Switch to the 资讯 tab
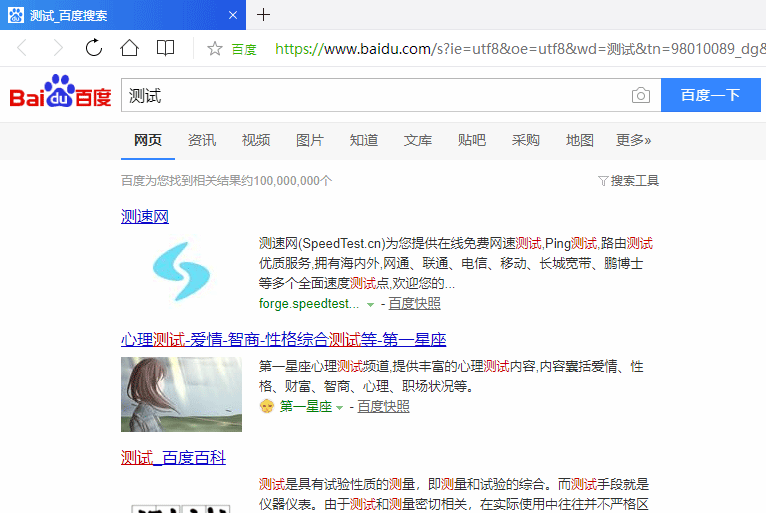Viewport: 766px width, 513px height. (x=202, y=140)
